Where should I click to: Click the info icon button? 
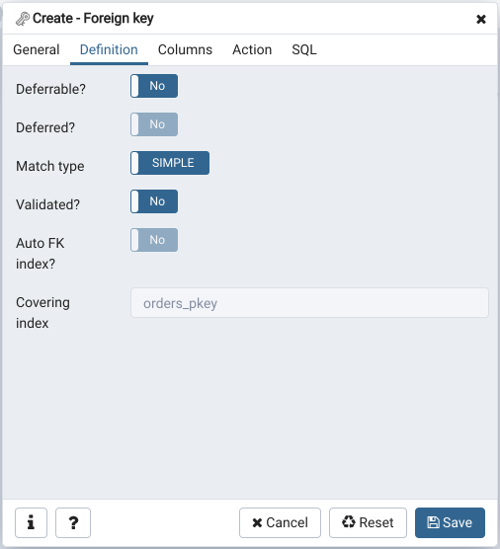click(31, 522)
